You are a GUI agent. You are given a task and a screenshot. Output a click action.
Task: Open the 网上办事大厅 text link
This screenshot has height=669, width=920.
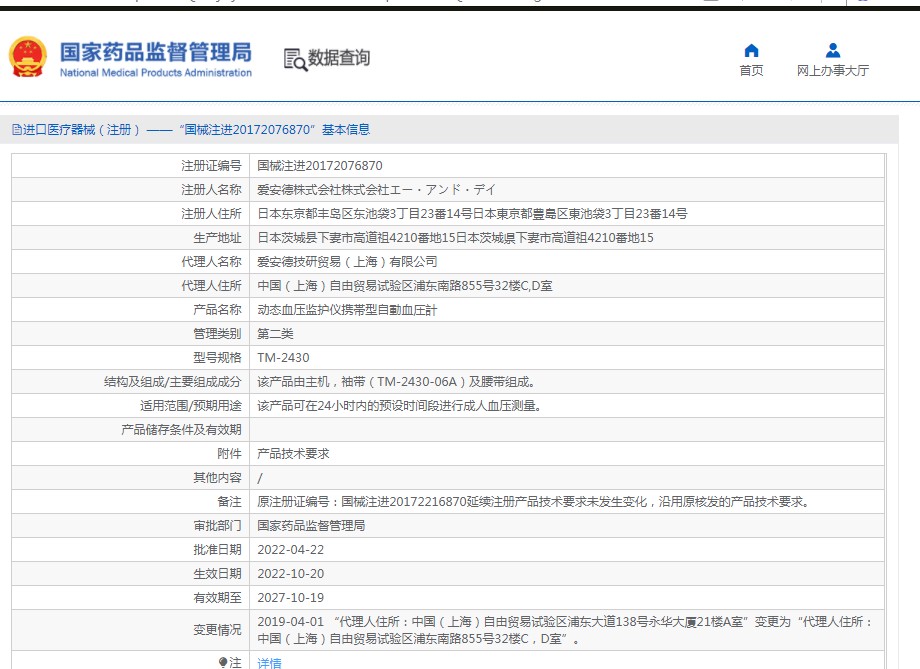pyautogui.click(x=832, y=71)
